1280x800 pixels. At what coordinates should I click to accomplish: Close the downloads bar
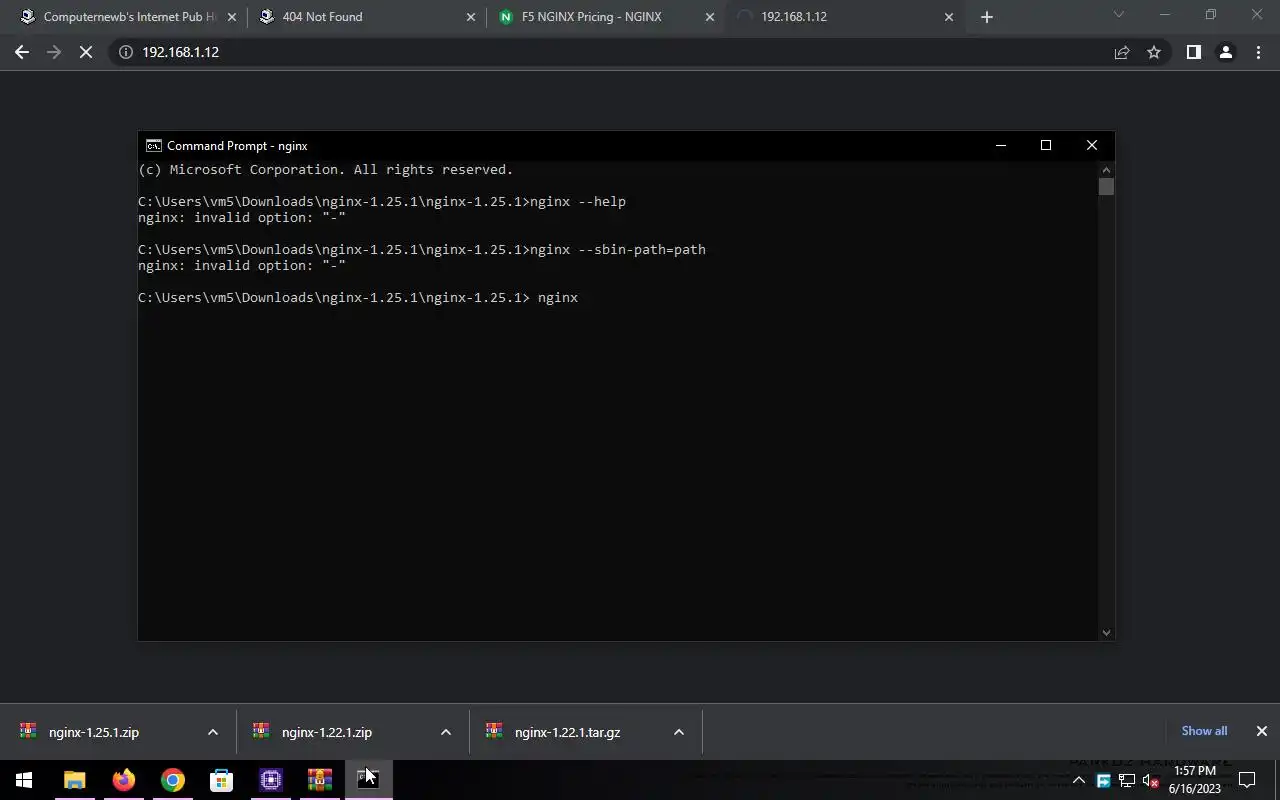click(x=1261, y=731)
